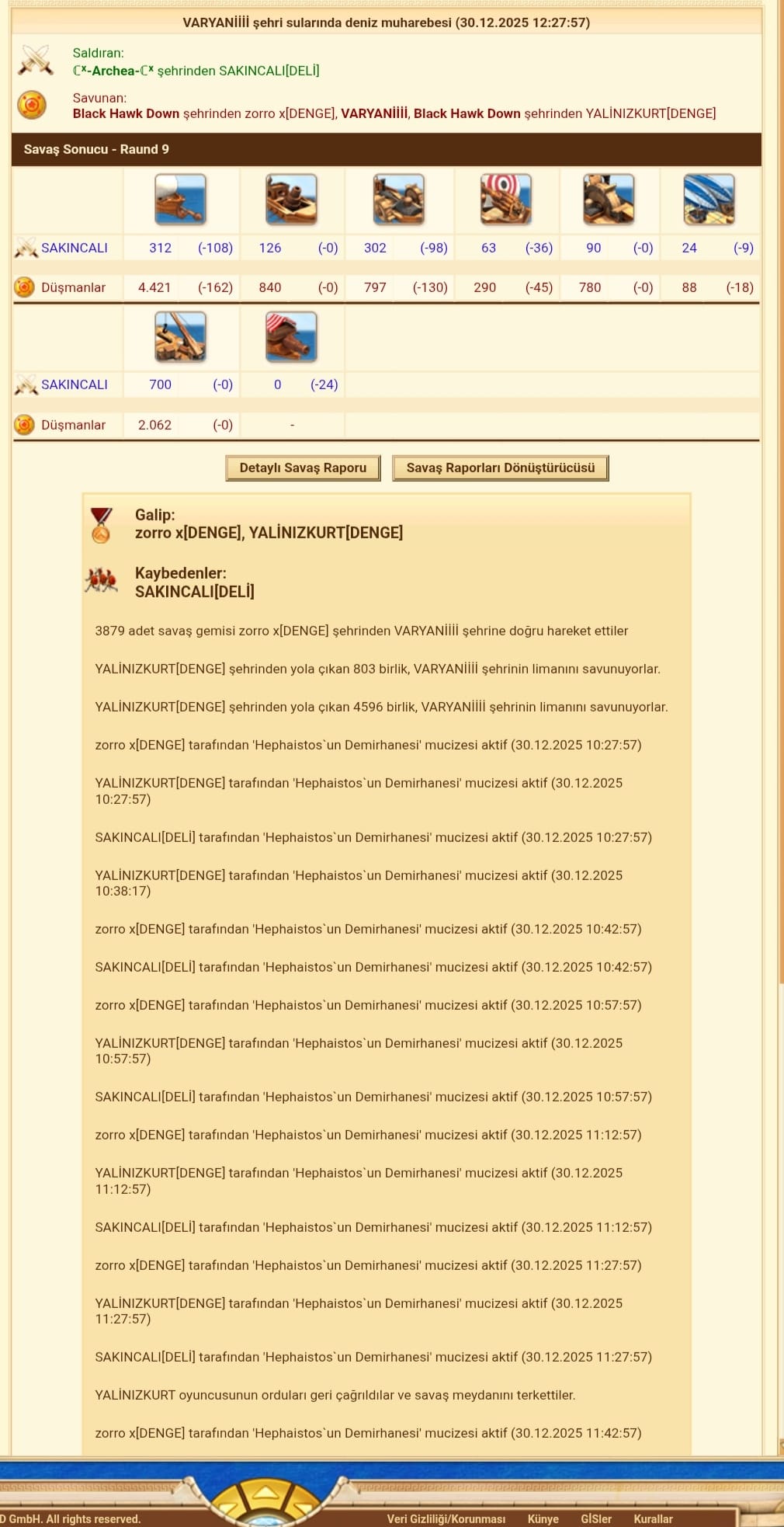Select the striped paddle speedboat icon
Image resolution: width=784 pixels, height=1527 pixels.
point(709,199)
